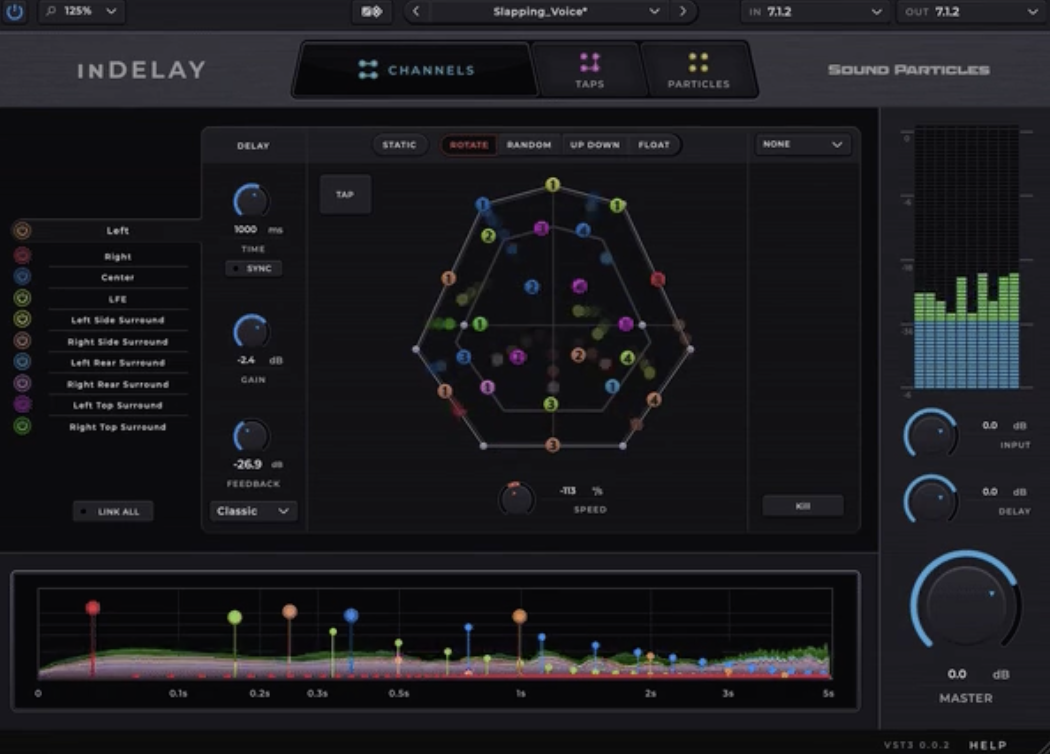Click the Left channel heart icon
Viewport: 1050px width, 754px height.
tap(22, 230)
